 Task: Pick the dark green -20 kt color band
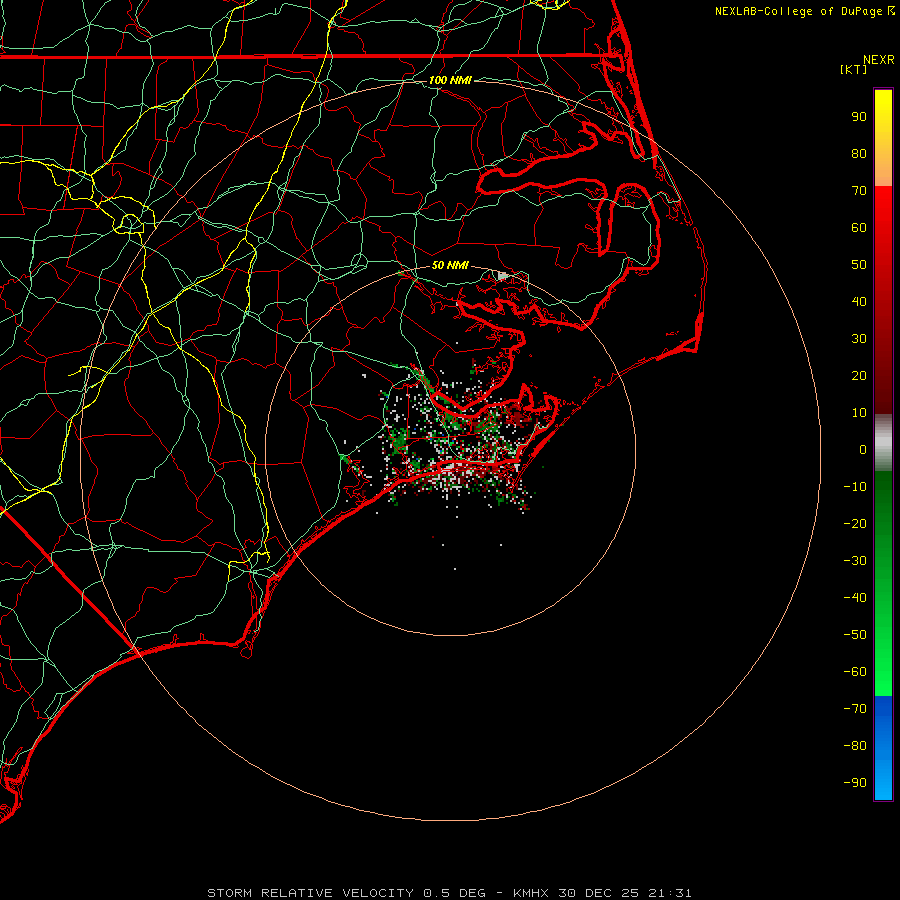[883, 523]
